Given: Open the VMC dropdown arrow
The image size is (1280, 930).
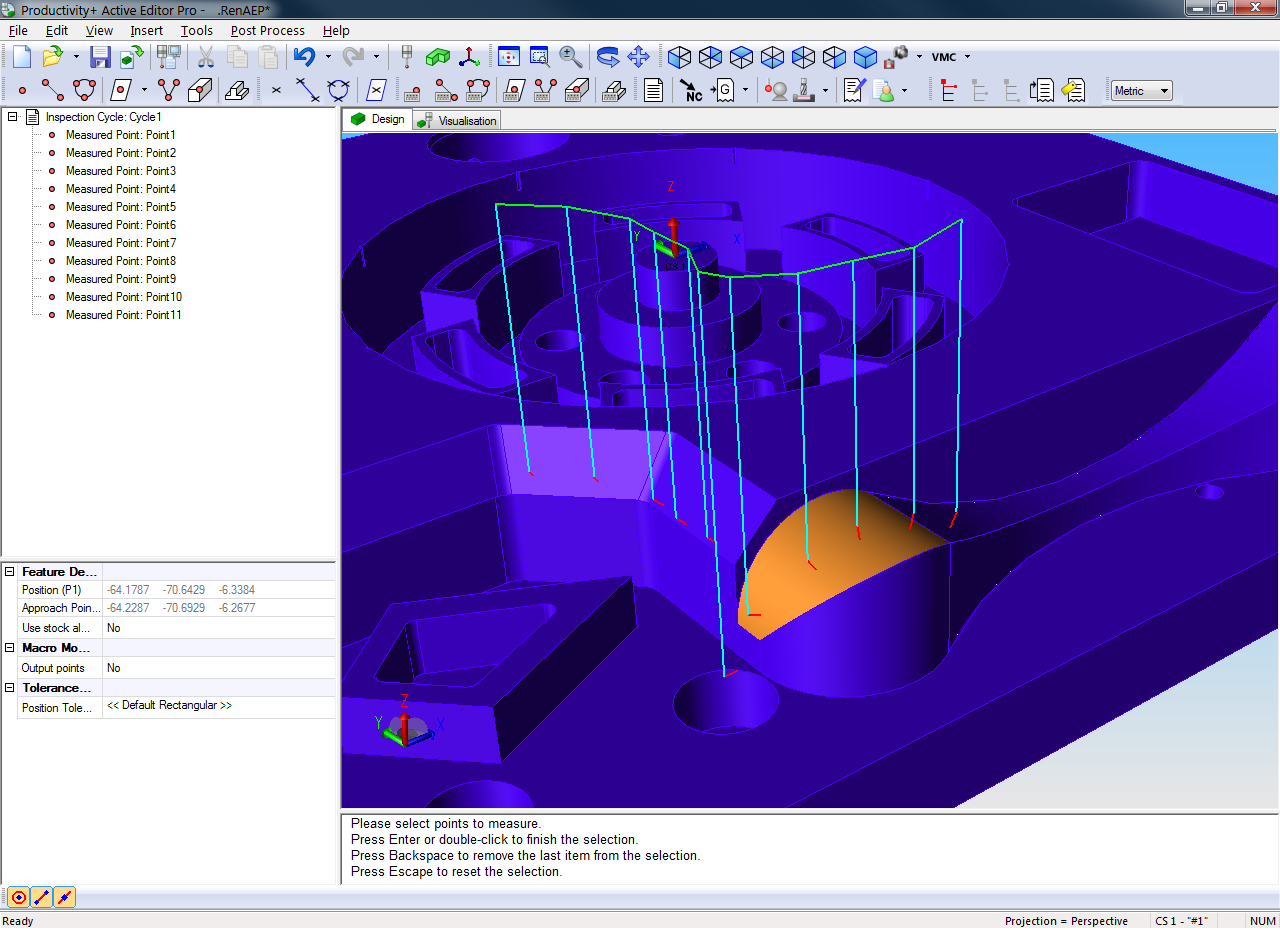Looking at the screenshot, I should 967,57.
